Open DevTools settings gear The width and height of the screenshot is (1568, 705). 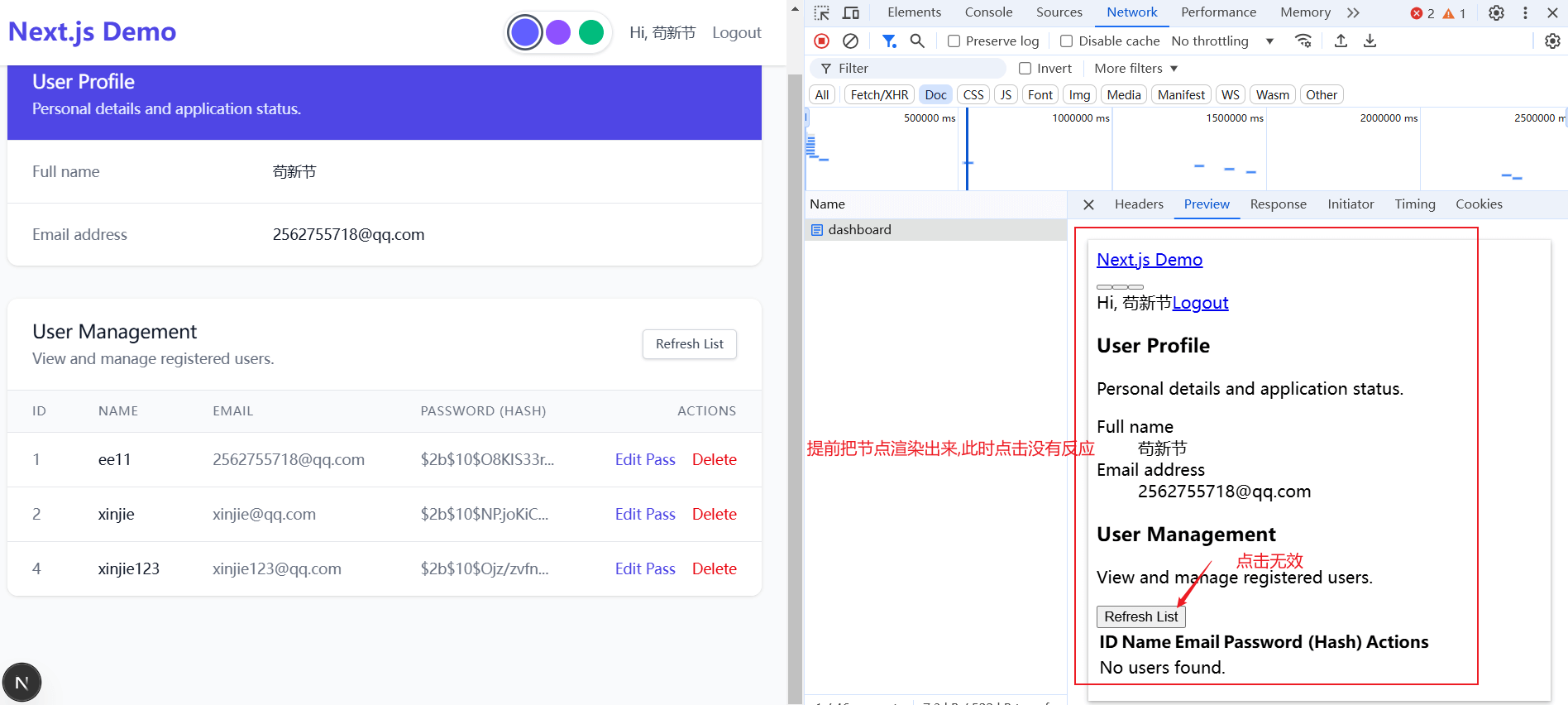[x=1496, y=13]
